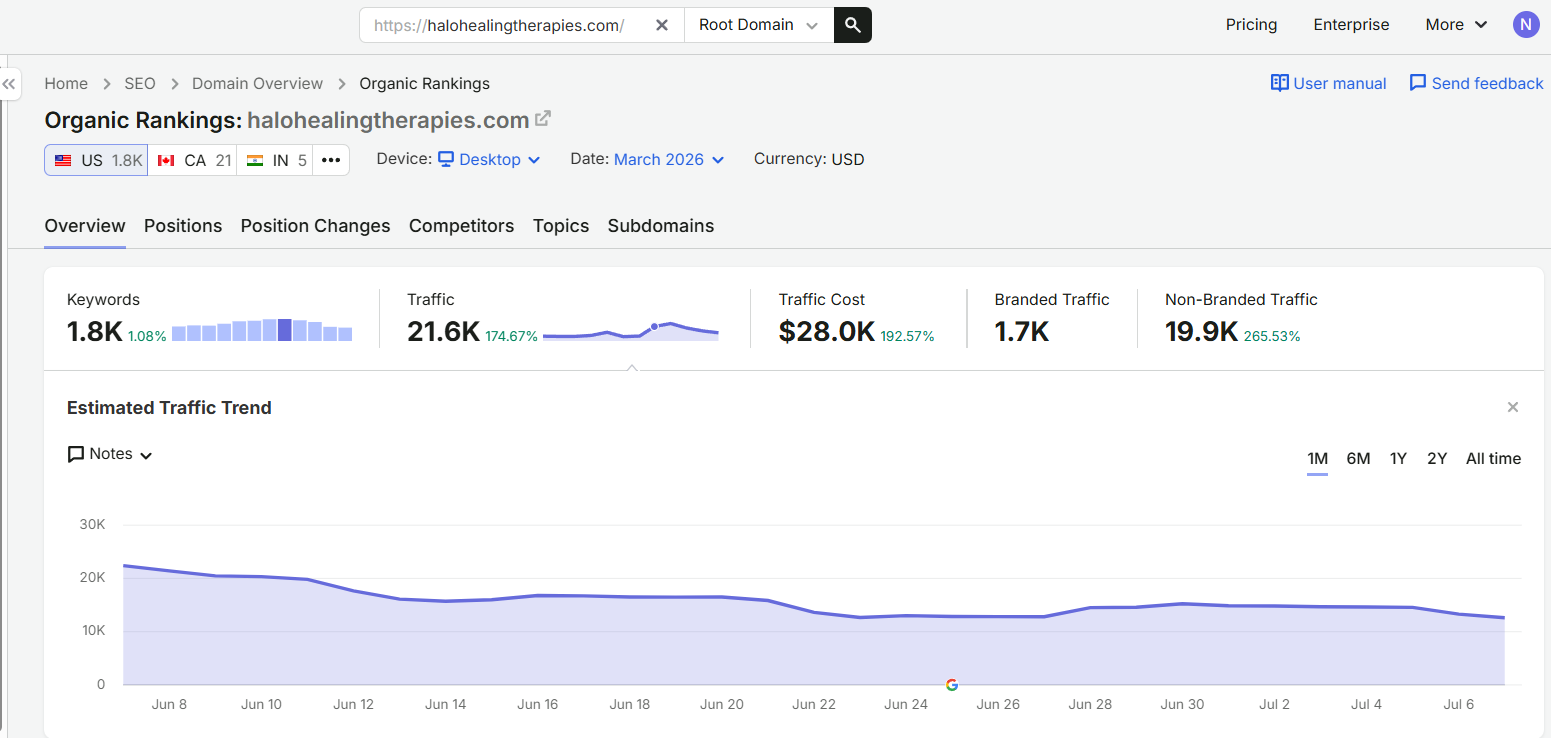Expand the More menu

pyautogui.click(x=1456, y=25)
